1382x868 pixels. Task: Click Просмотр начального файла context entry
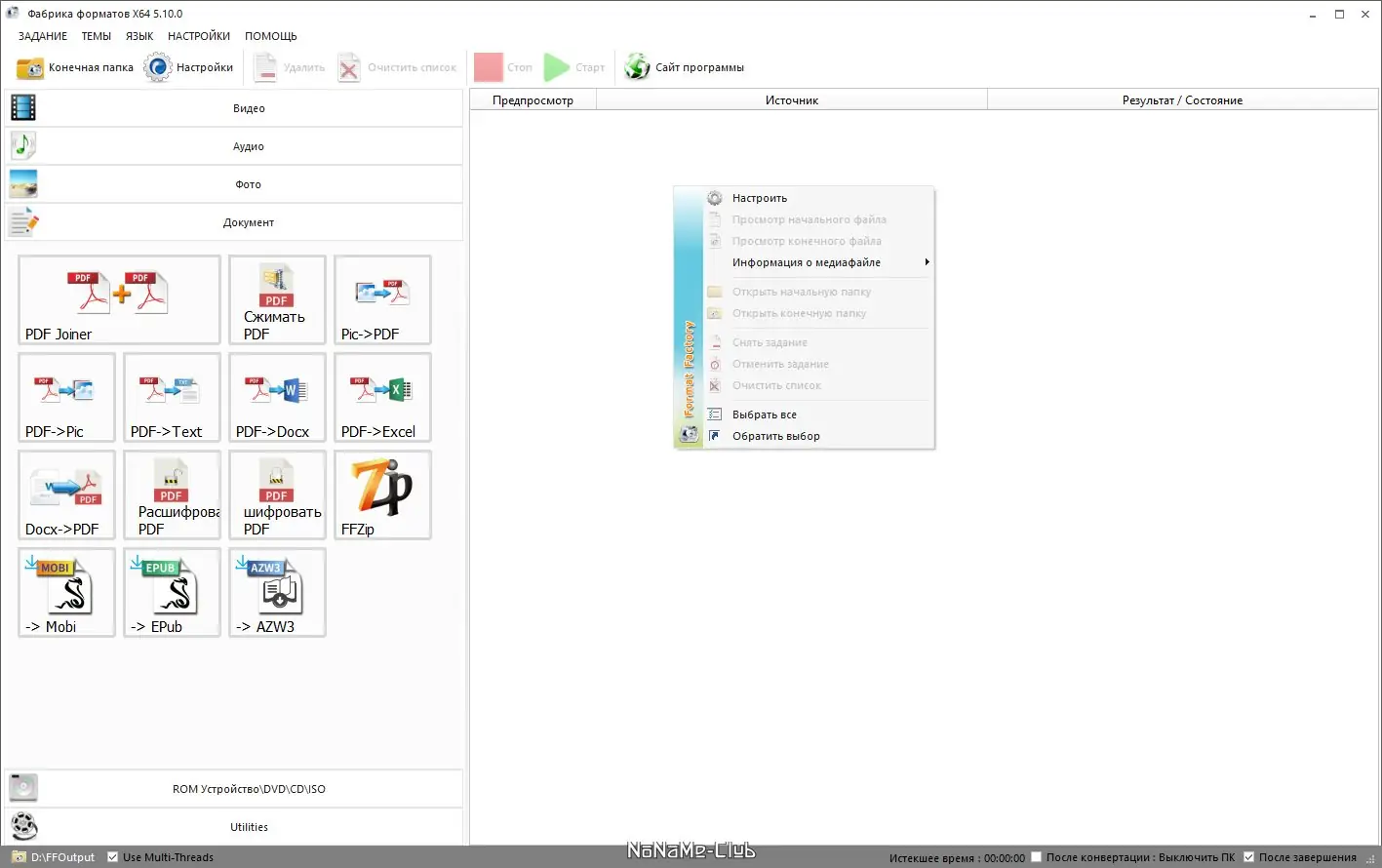pos(818,219)
